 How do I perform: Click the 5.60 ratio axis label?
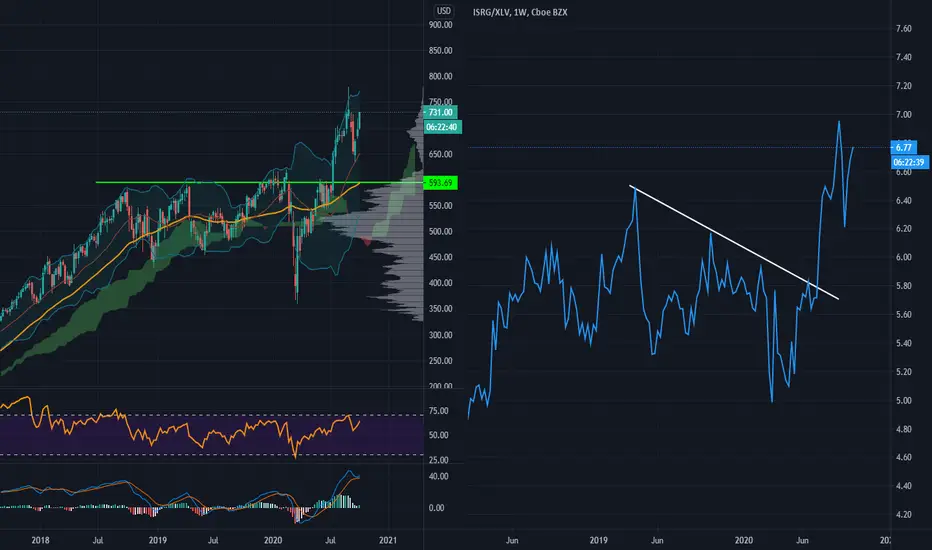(x=903, y=315)
